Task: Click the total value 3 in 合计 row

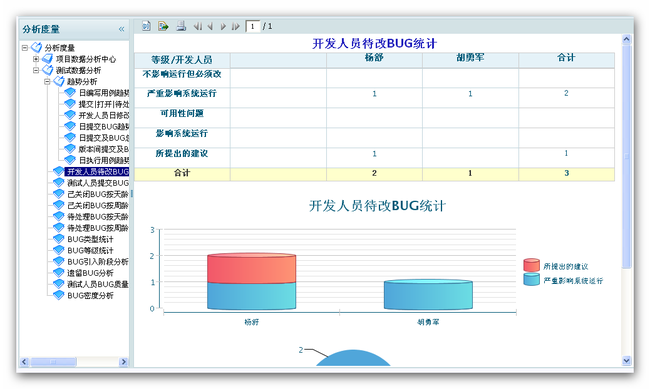Action: 566,173
